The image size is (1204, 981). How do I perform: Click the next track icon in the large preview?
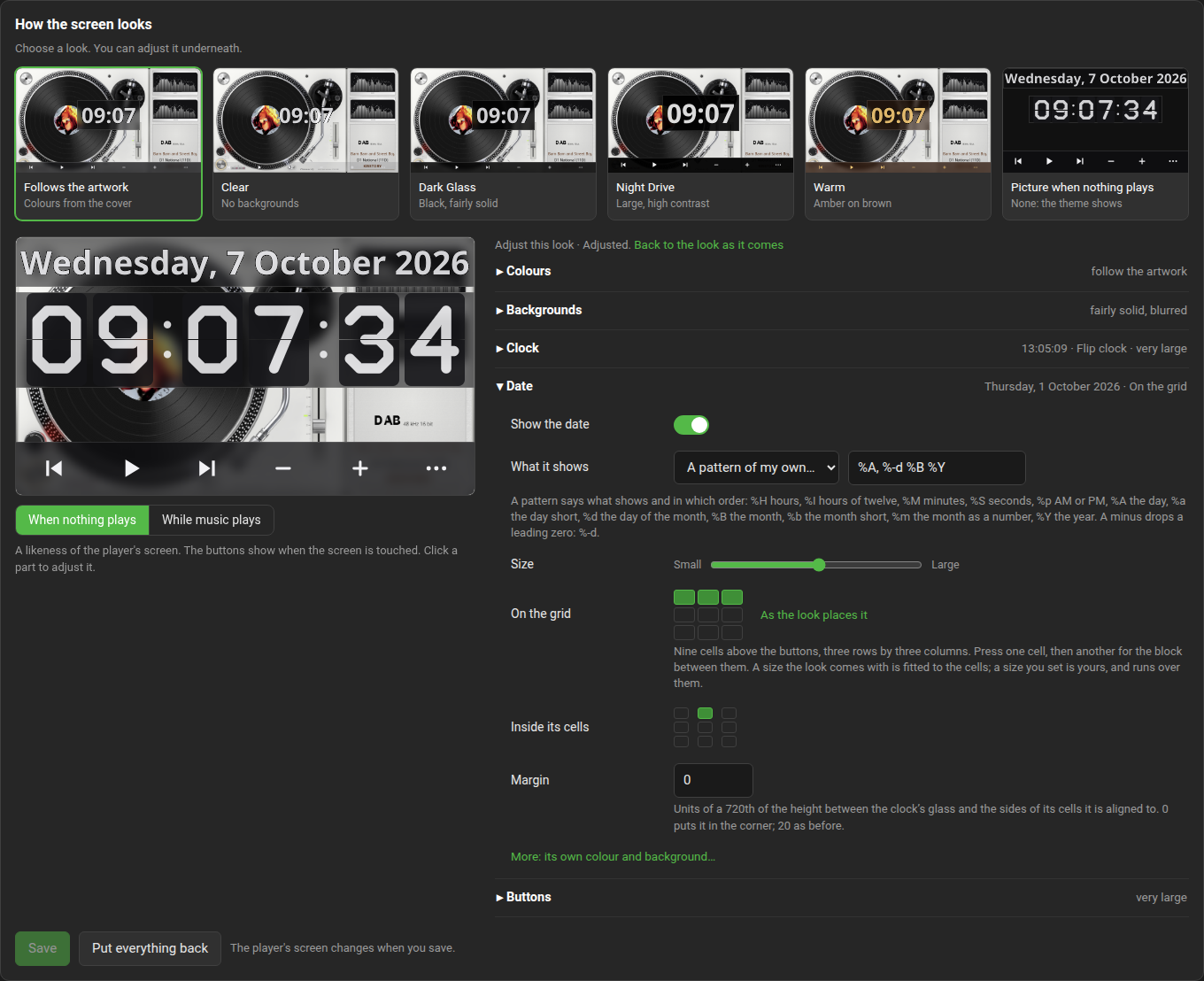click(x=207, y=468)
